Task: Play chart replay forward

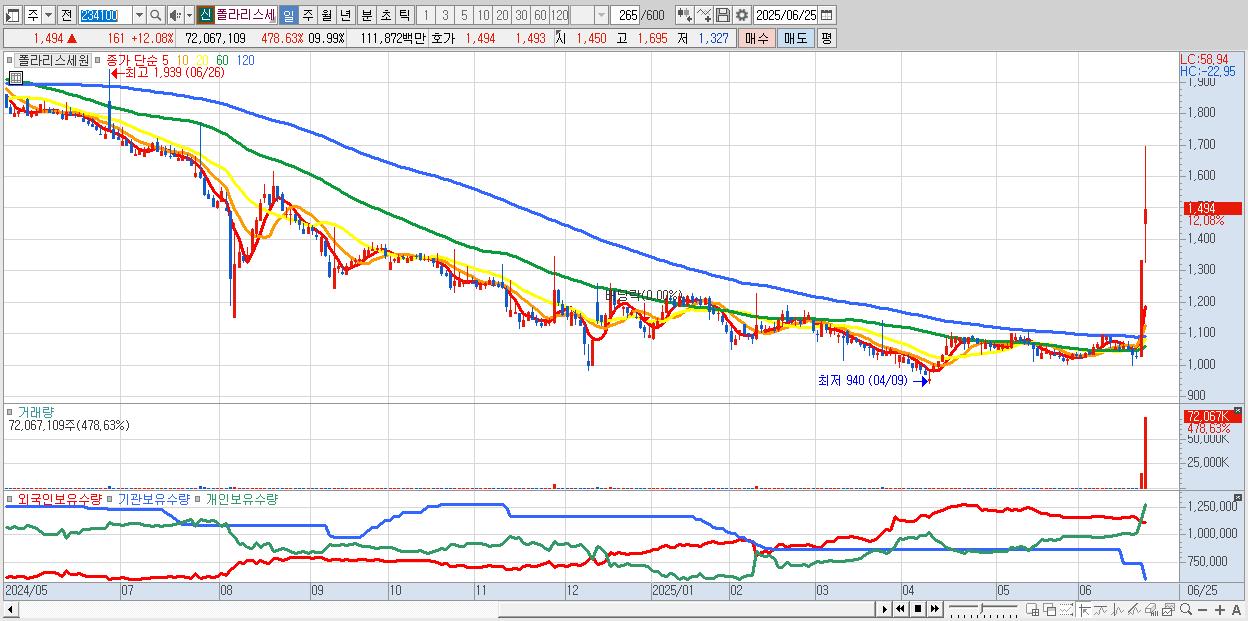Action: [885, 609]
